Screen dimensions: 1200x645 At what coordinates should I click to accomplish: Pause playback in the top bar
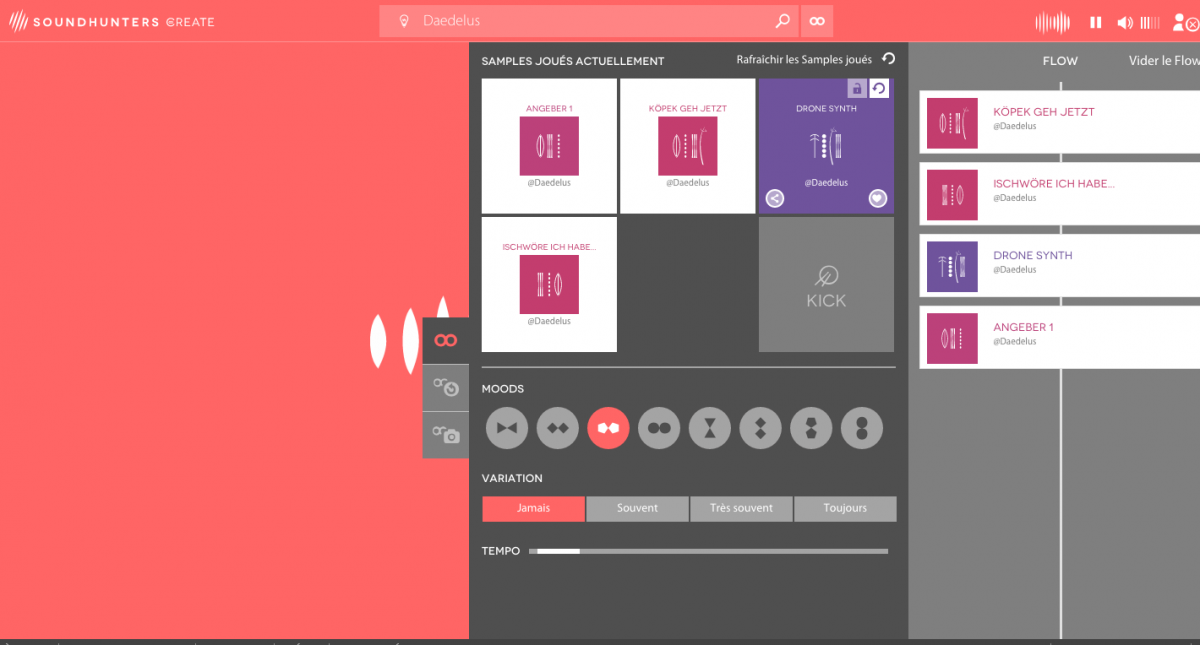1095,22
